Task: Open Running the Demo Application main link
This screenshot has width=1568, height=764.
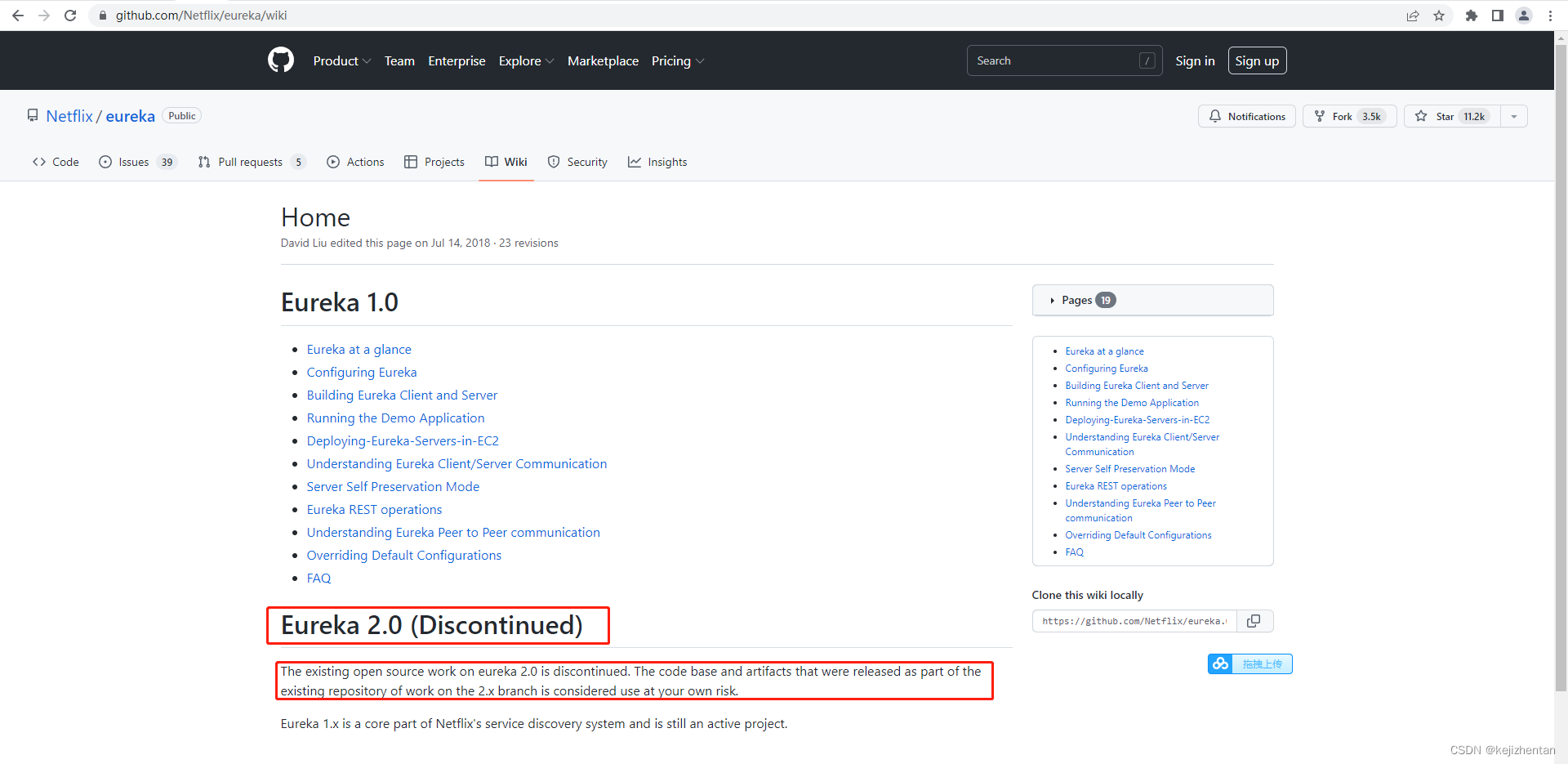Action: click(x=395, y=418)
